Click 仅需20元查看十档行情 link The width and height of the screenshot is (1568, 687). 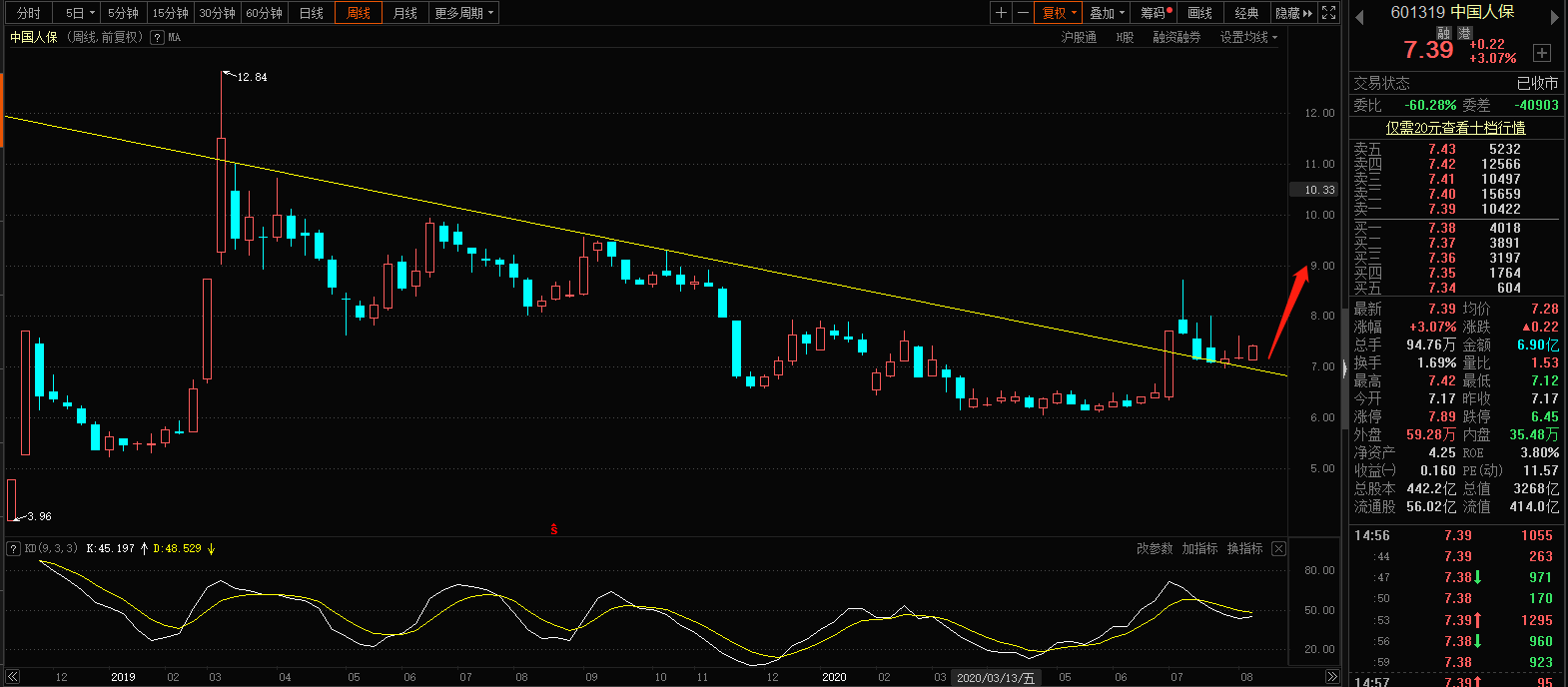[1455, 128]
